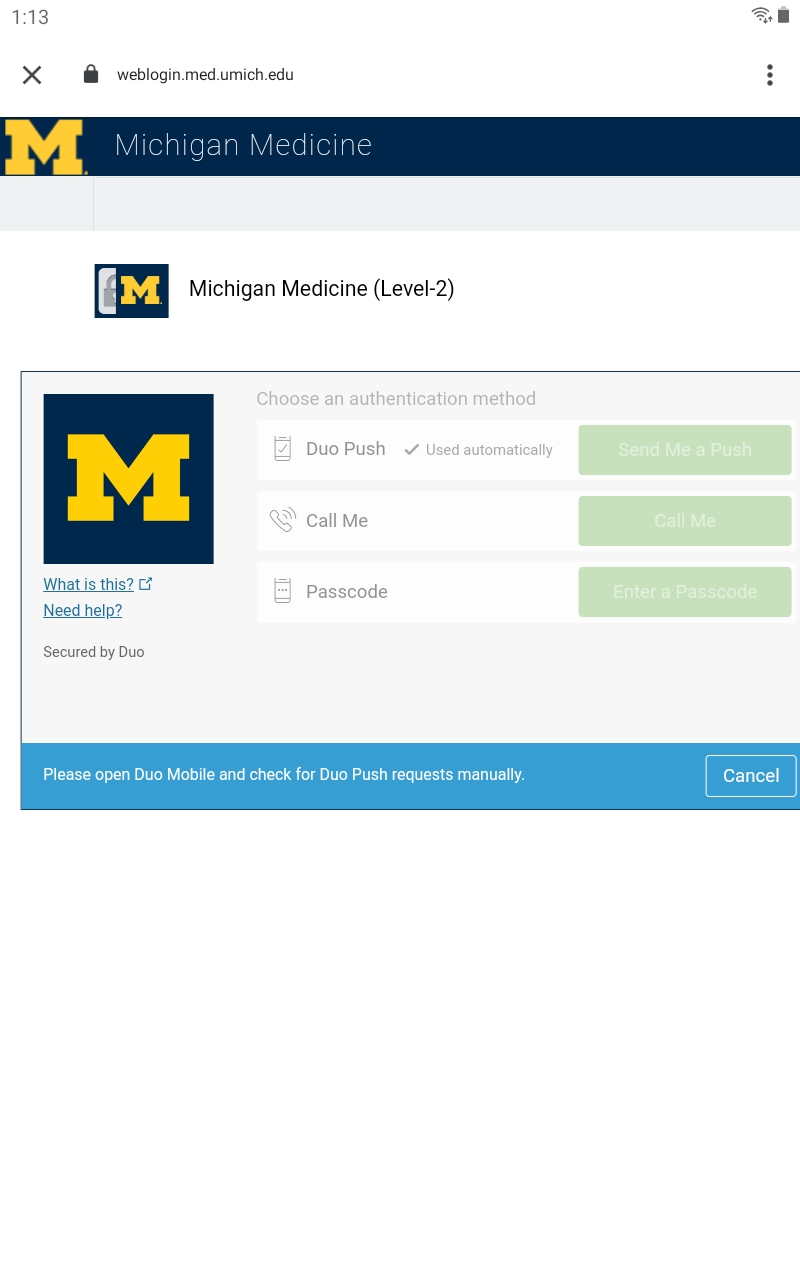
Task: Tap the Level-2 lock M icon
Action: (x=131, y=291)
